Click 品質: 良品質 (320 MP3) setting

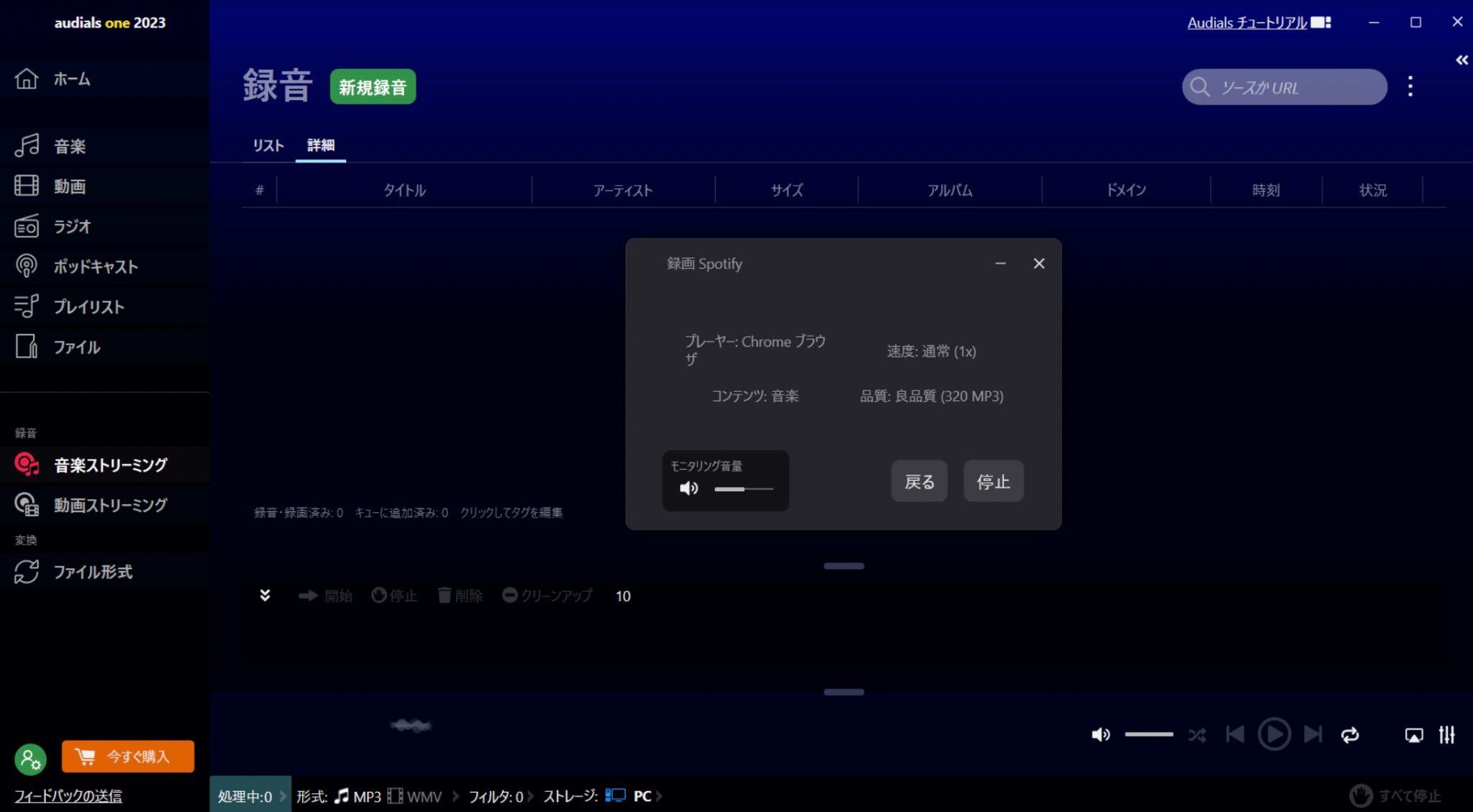coord(931,396)
